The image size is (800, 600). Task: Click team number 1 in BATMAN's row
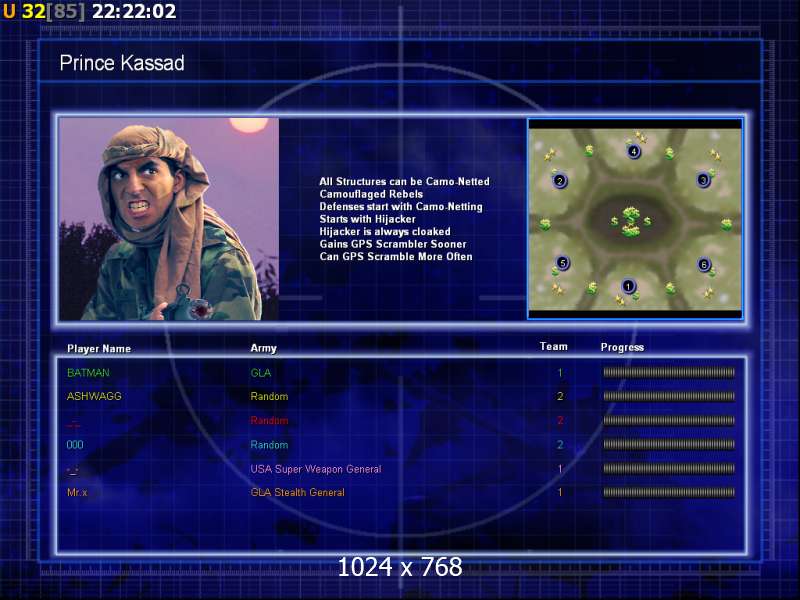[560, 372]
